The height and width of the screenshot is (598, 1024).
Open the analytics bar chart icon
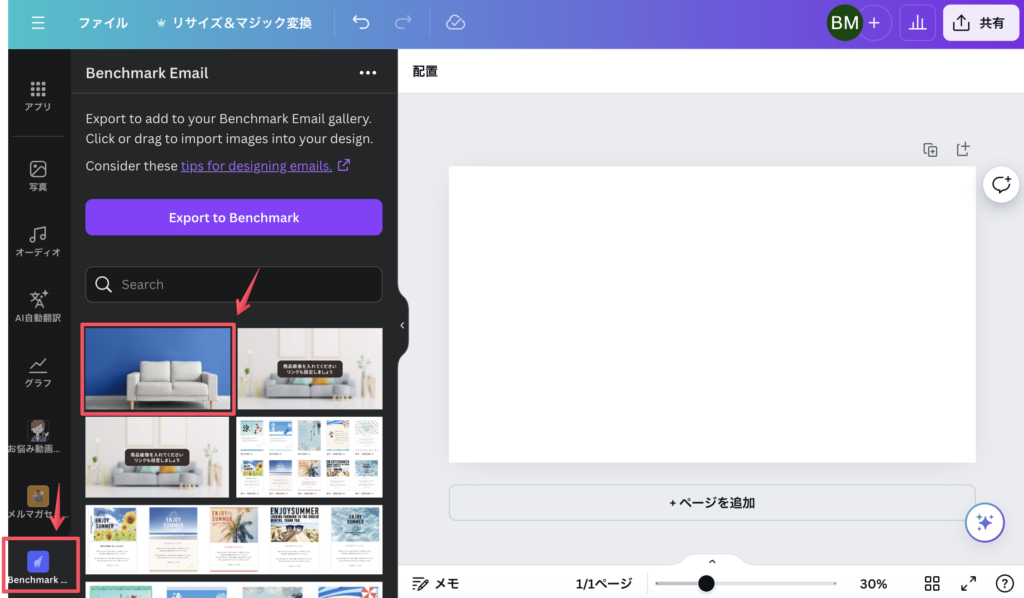[x=917, y=22]
